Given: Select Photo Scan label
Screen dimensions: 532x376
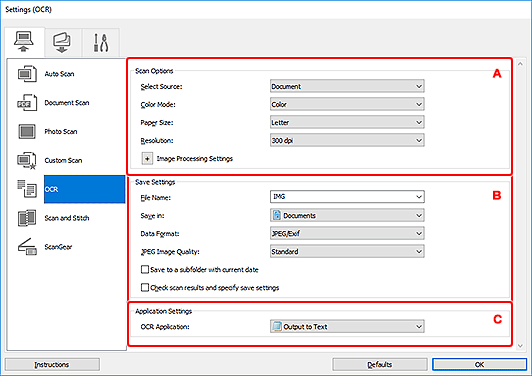Looking at the screenshot, I should 61,131.
